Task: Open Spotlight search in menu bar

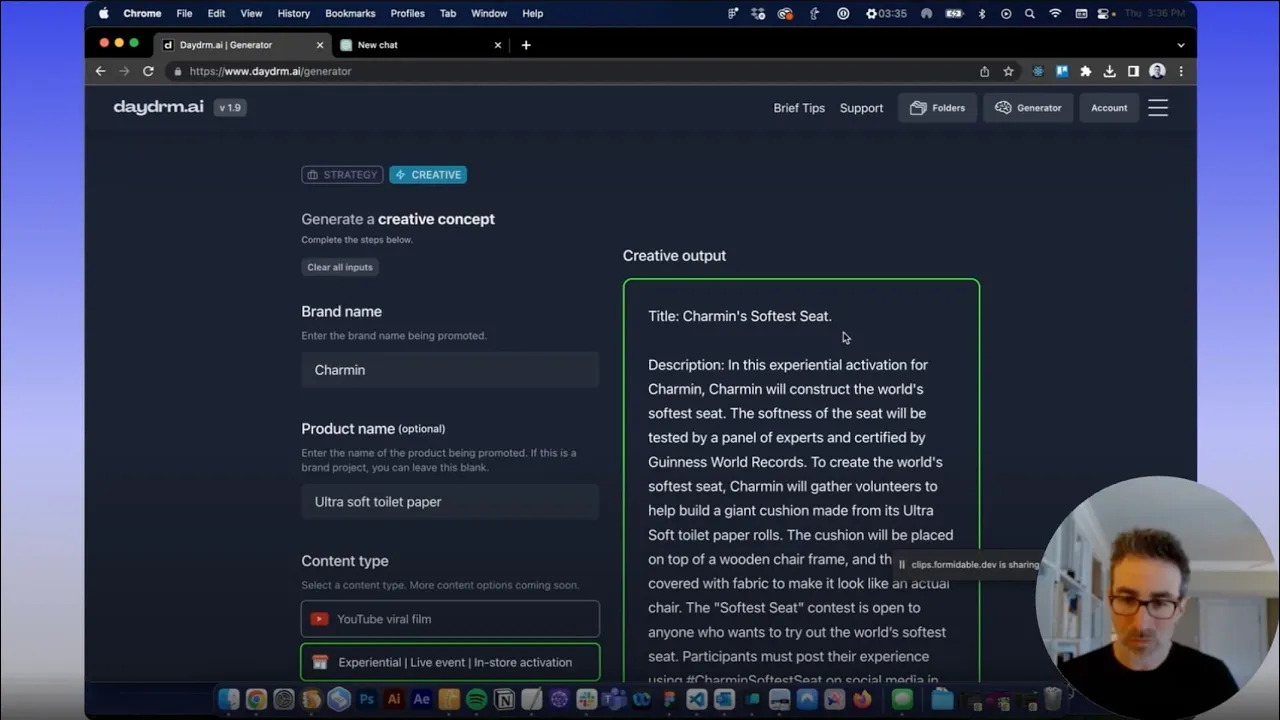Action: [1029, 14]
